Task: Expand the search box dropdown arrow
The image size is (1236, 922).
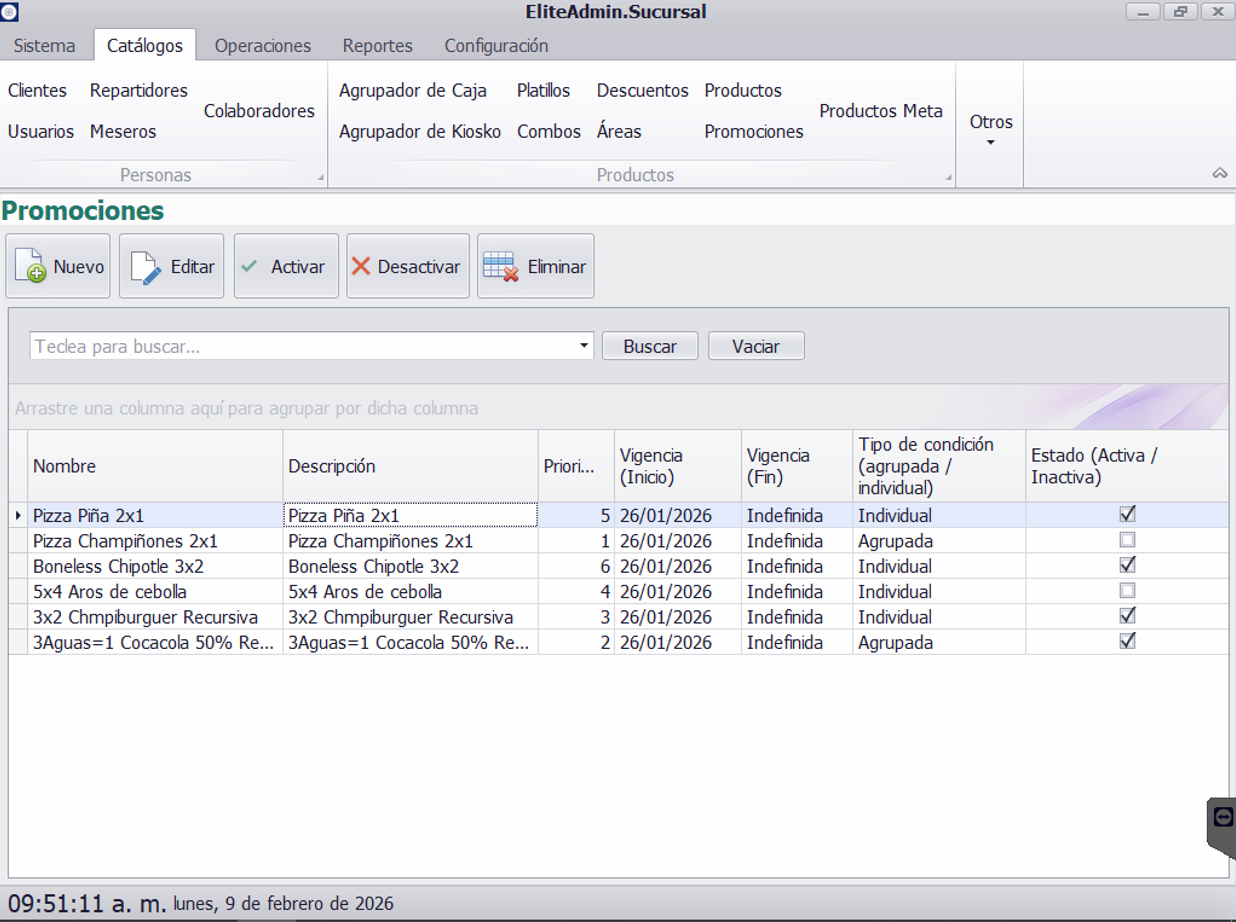Action: tap(584, 346)
